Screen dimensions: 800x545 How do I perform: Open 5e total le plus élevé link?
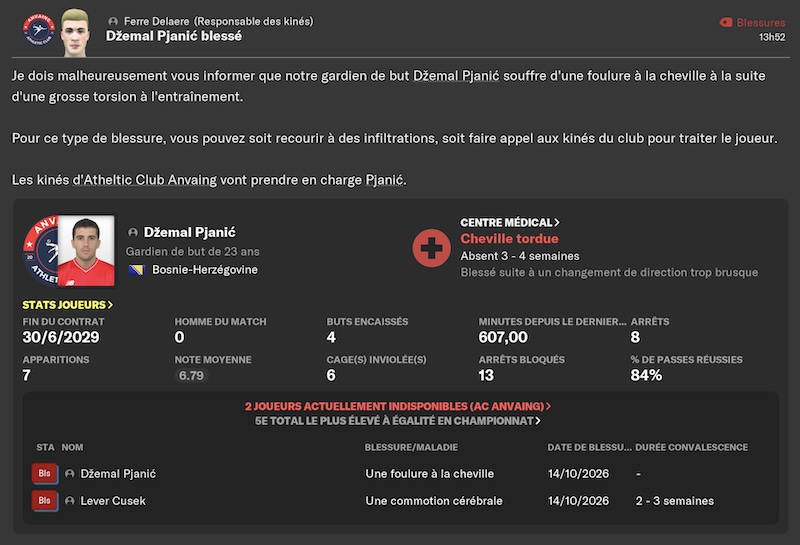click(x=398, y=421)
